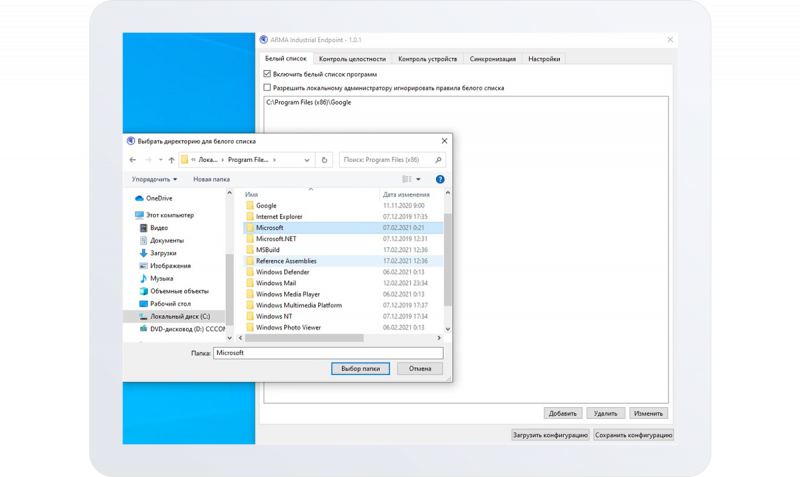This screenshot has height=477, width=800.
Task: Switch to Контроль целостности tab
Action: pyautogui.click(x=351, y=59)
